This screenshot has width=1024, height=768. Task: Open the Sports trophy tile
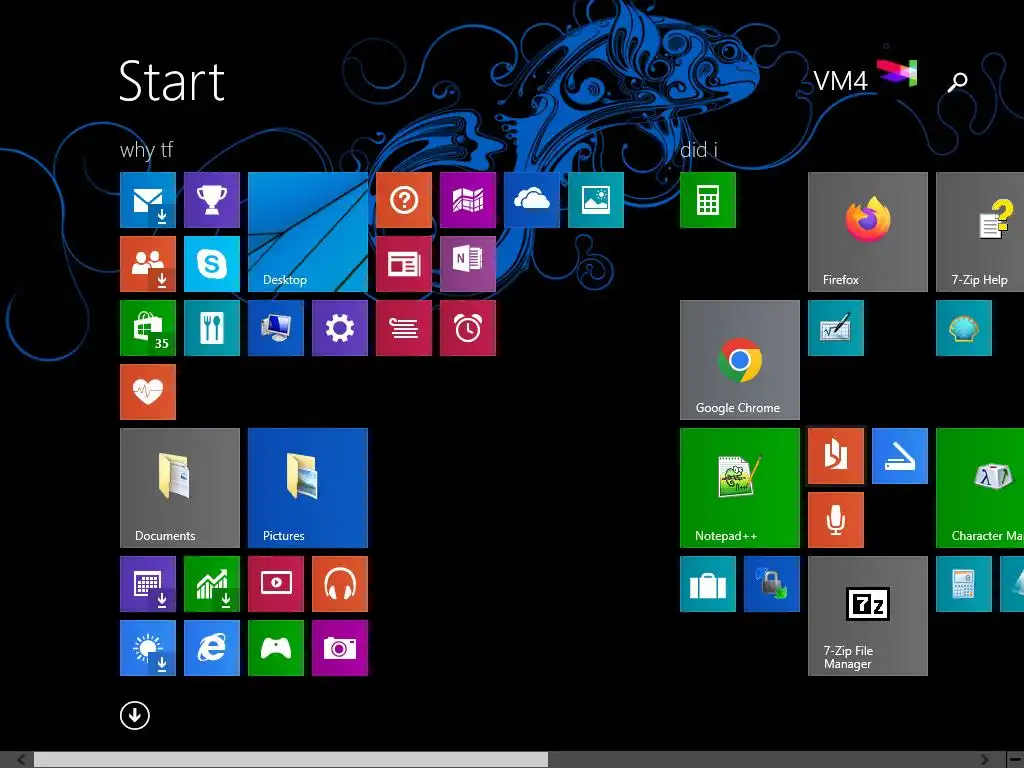tap(212, 200)
